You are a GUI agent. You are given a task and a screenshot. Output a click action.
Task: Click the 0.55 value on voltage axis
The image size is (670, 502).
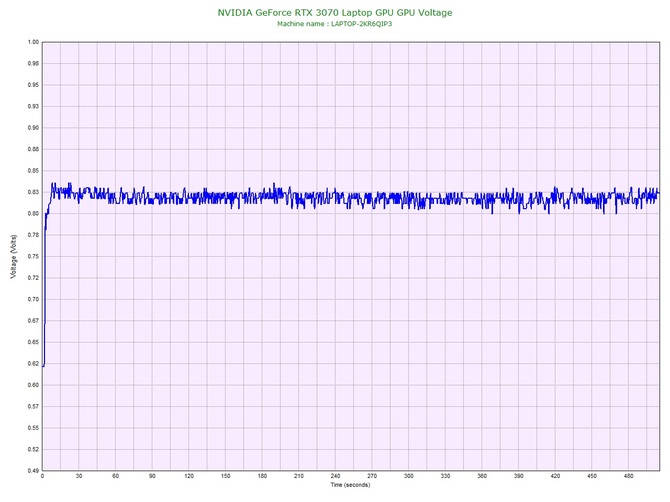click(x=33, y=428)
